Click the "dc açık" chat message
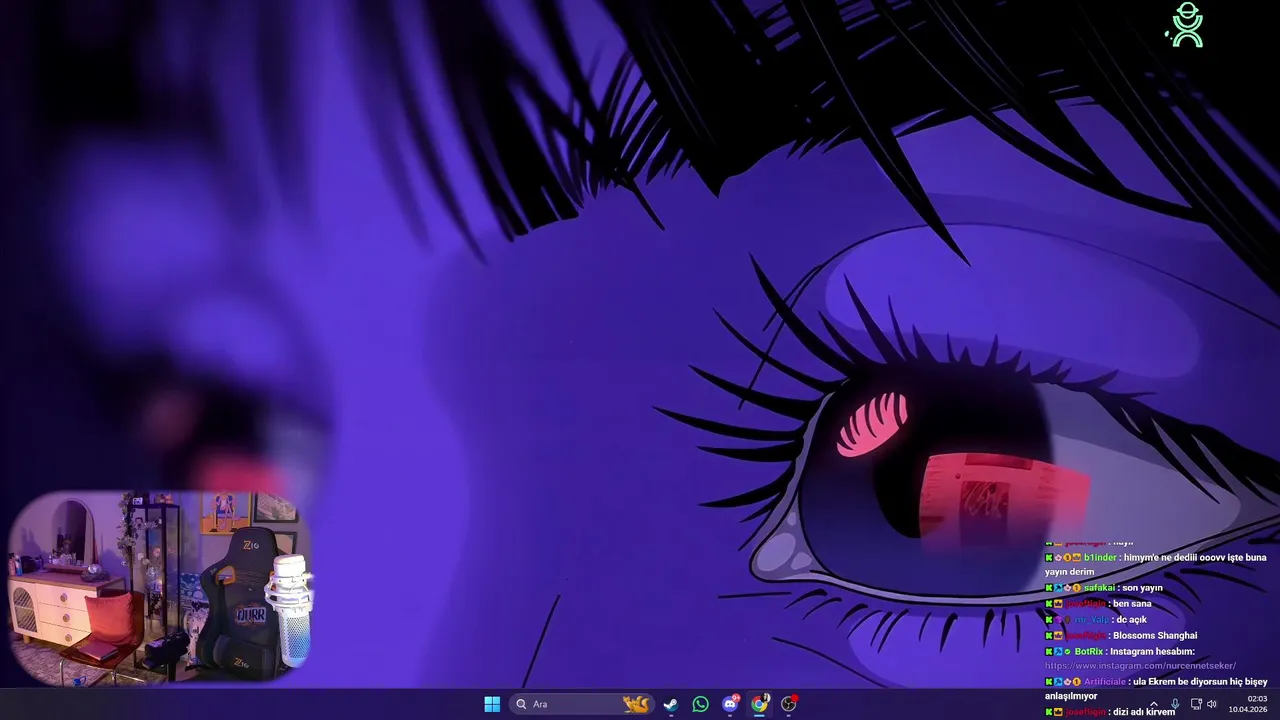The width and height of the screenshot is (1280, 720). [1131, 620]
